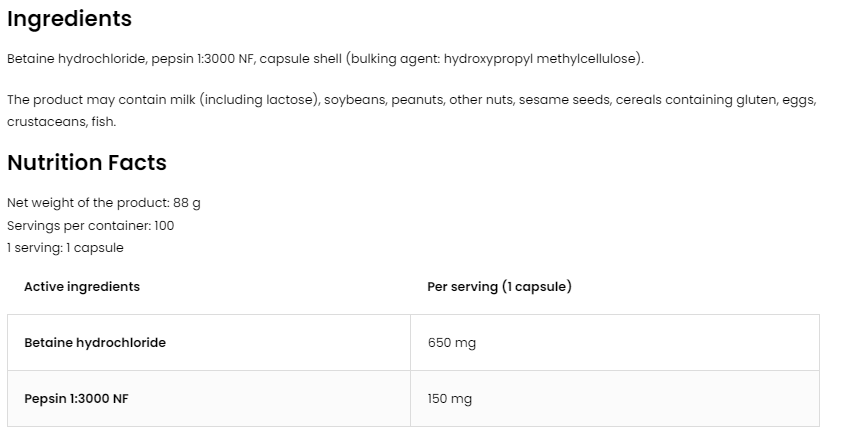Click cereals containing gluten in allergen text

(695, 100)
